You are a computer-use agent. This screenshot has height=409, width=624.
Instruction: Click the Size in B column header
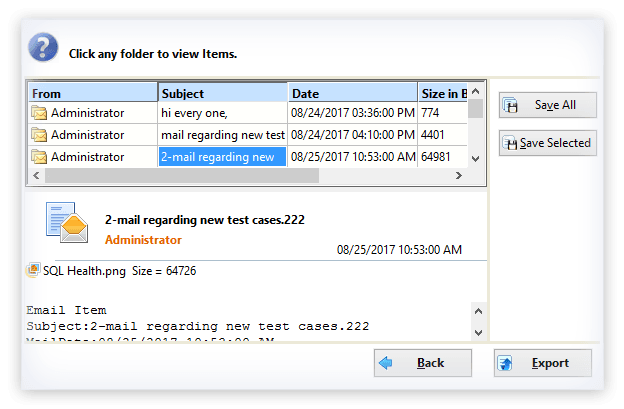pos(444,93)
